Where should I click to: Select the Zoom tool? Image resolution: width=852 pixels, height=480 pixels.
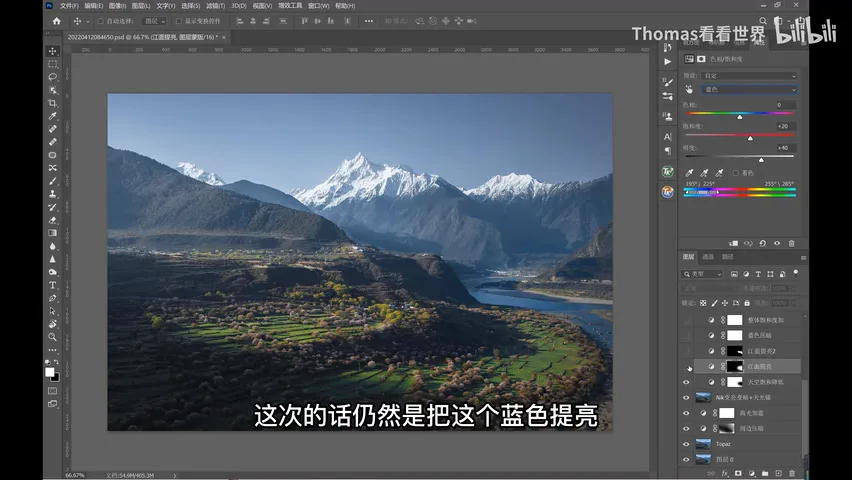point(53,337)
